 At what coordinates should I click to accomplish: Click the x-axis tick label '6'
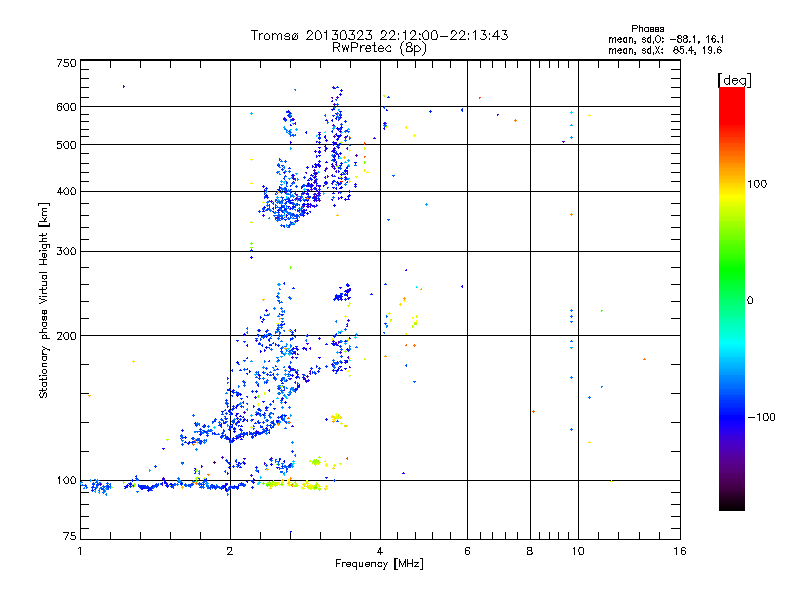click(467, 551)
